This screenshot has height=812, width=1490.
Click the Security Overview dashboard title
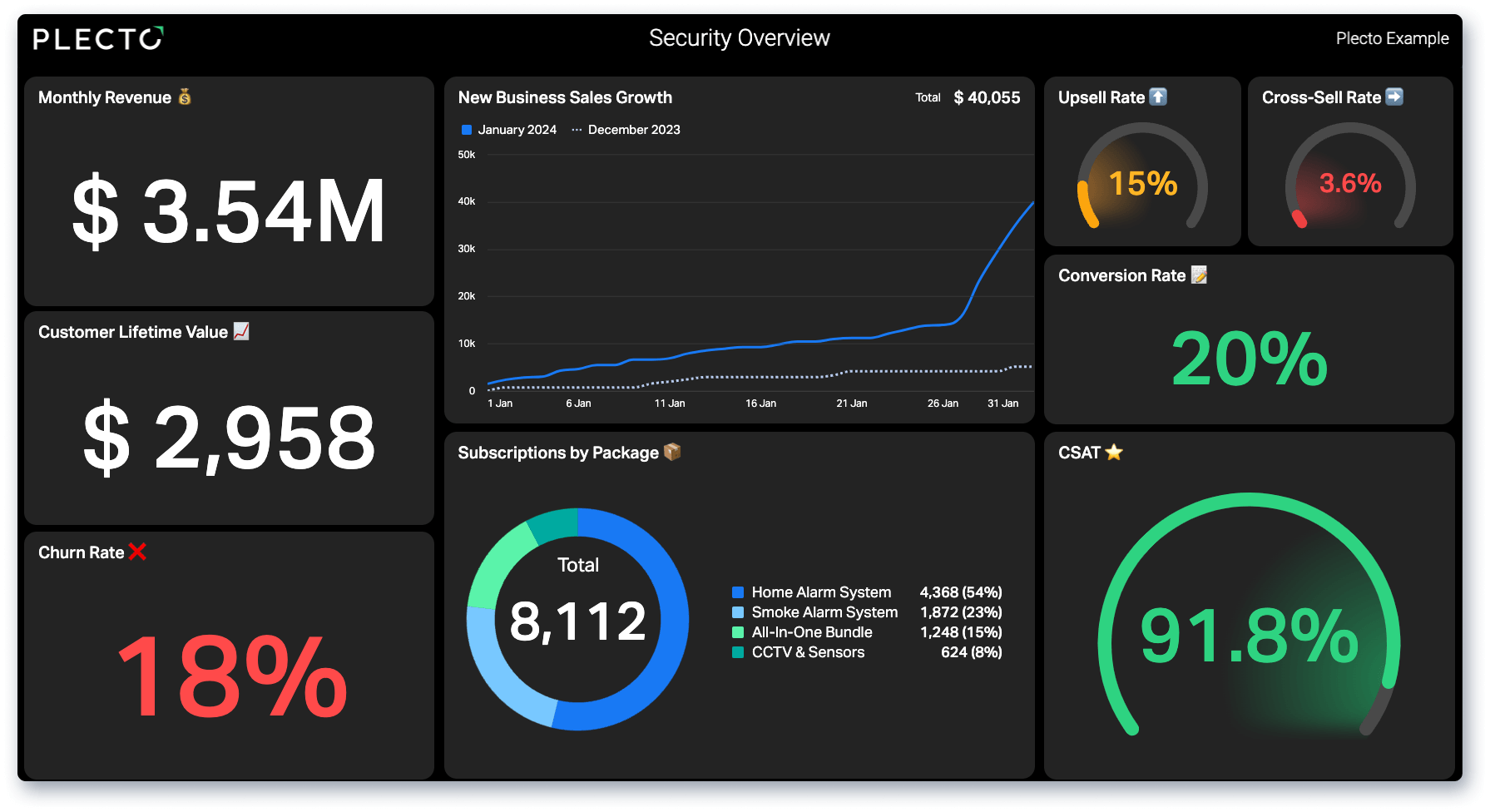click(739, 38)
